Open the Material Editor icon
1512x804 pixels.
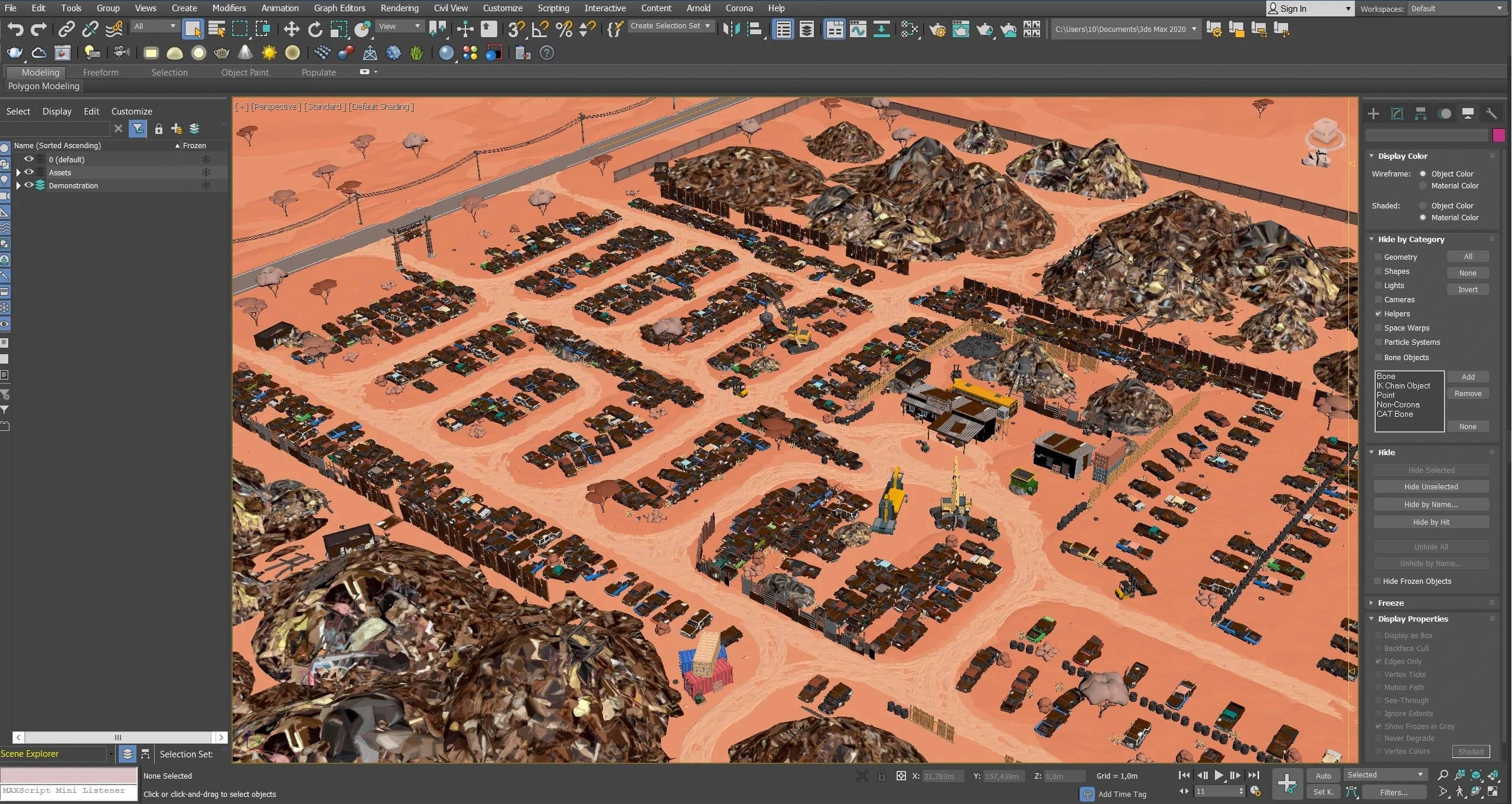[910, 29]
